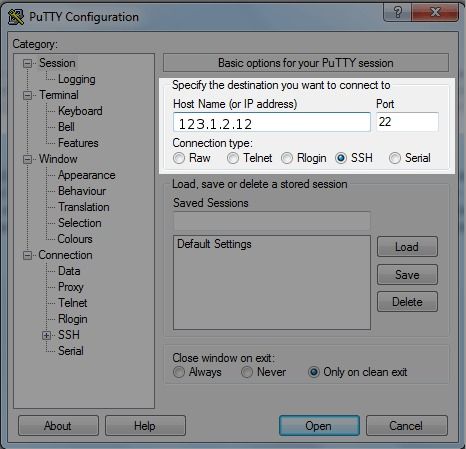Select the Raw connection type
The width and height of the screenshot is (466, 449).
point(179,158)
